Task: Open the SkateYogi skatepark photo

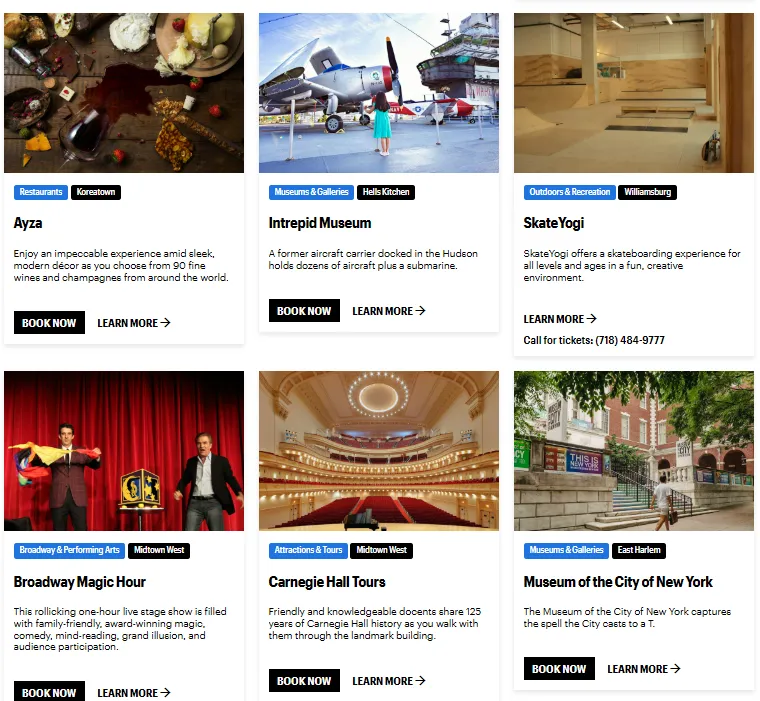Action: 634,93
